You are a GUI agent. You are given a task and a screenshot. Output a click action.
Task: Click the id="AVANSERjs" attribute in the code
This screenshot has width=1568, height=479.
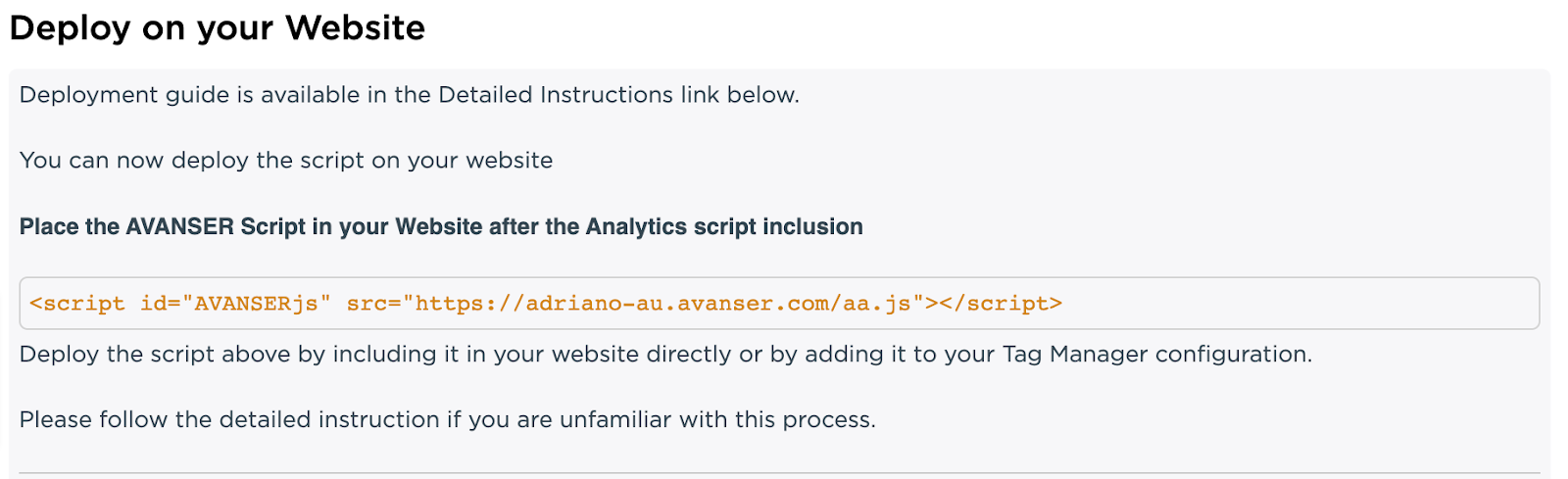coord(236,304)
